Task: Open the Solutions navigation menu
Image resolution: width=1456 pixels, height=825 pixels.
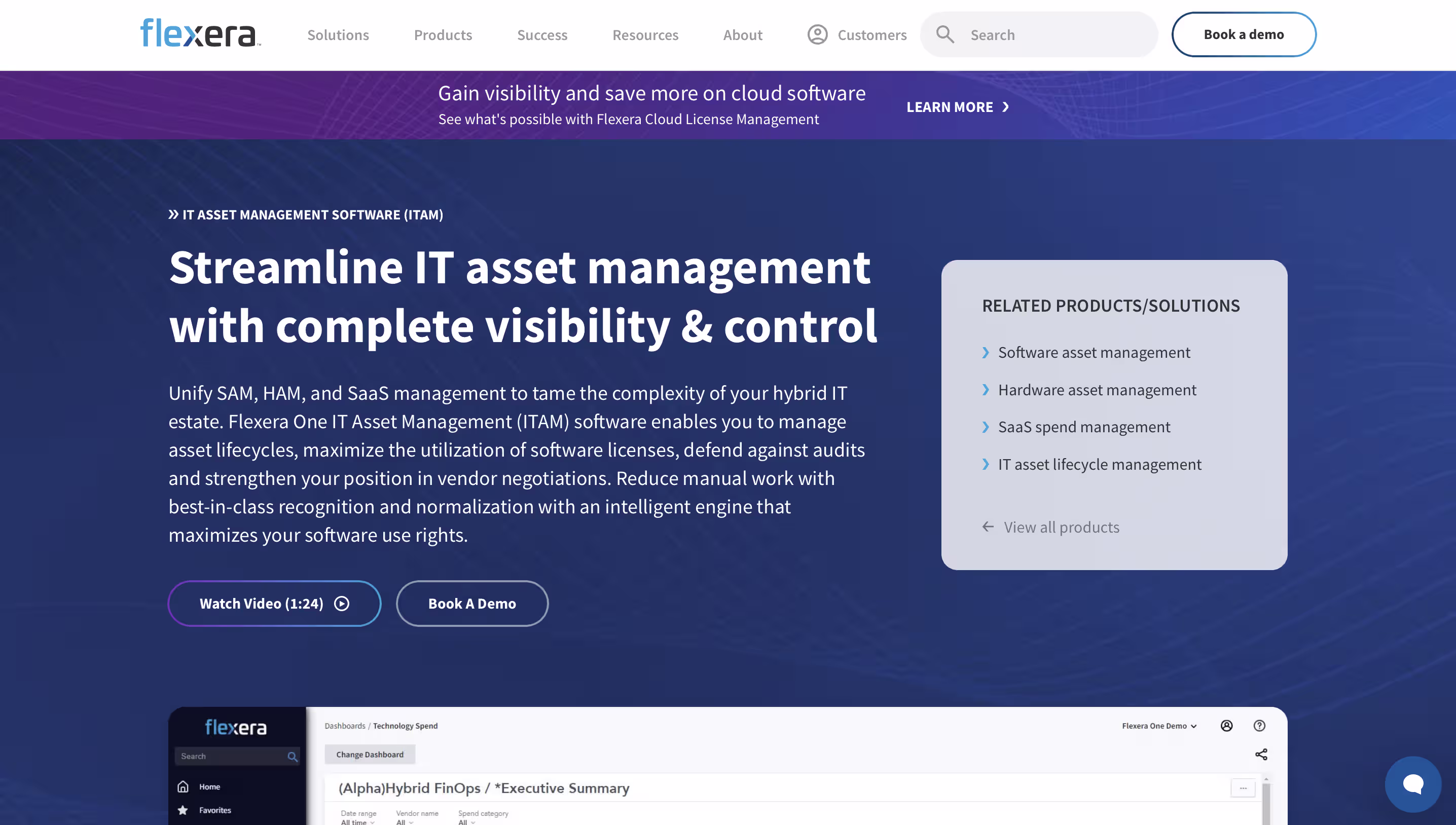Action: pyautogui.click(x=338, y=35)
